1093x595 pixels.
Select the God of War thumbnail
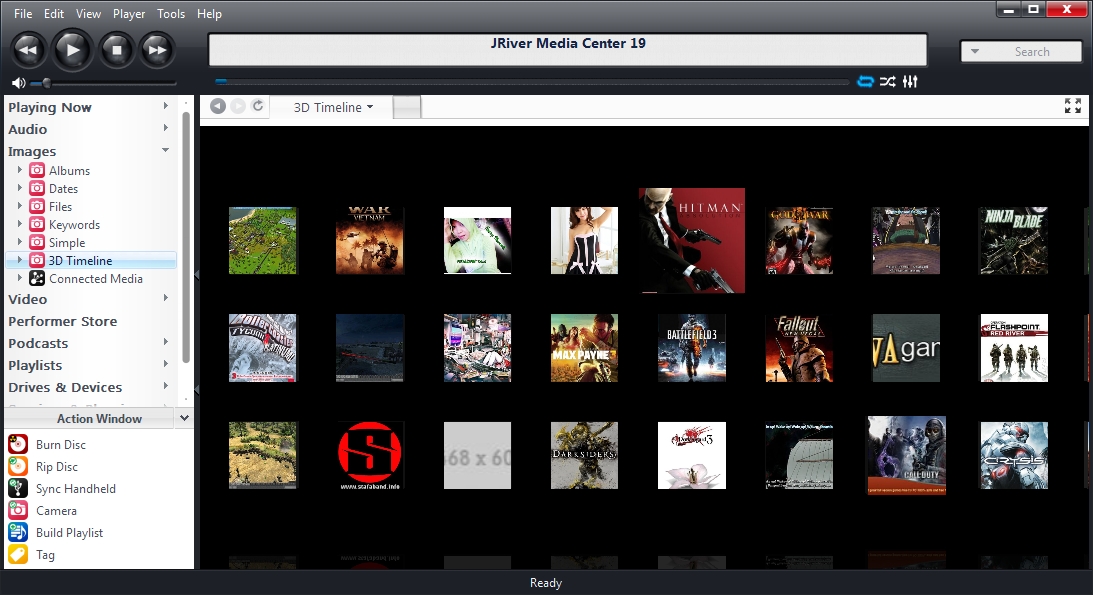799,240
